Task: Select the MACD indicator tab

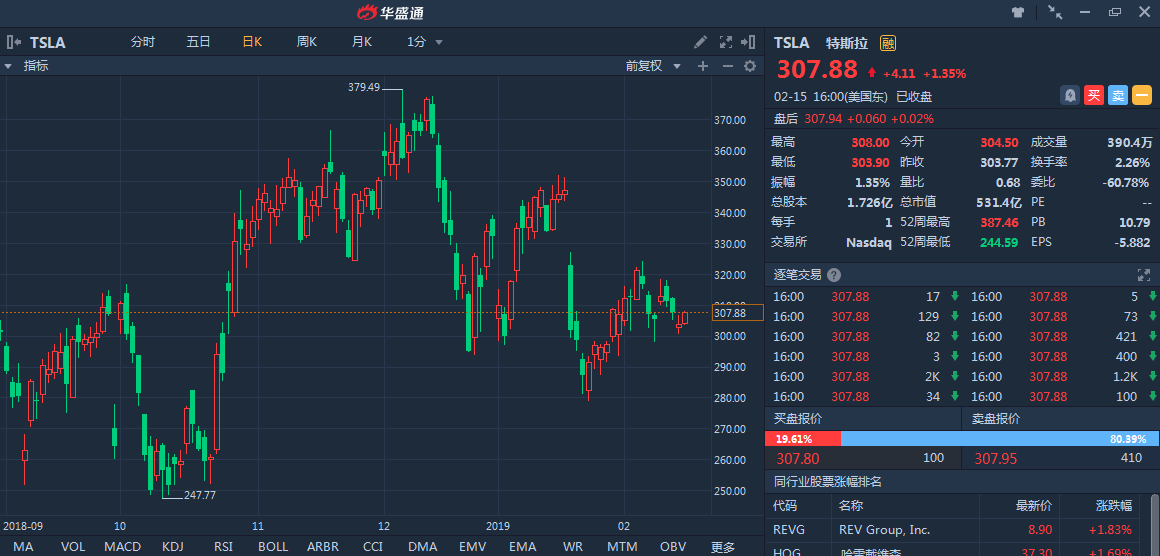Action: pyautogui.click(x=122, y=547)
